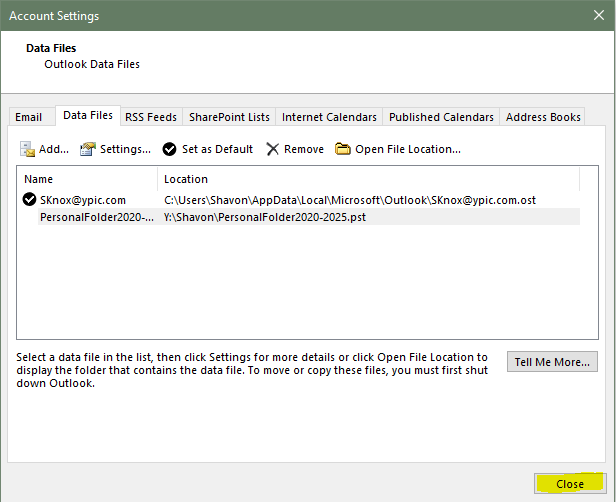Go to the Address Books tab
The image size is (616, 502).
coord(543,117)
